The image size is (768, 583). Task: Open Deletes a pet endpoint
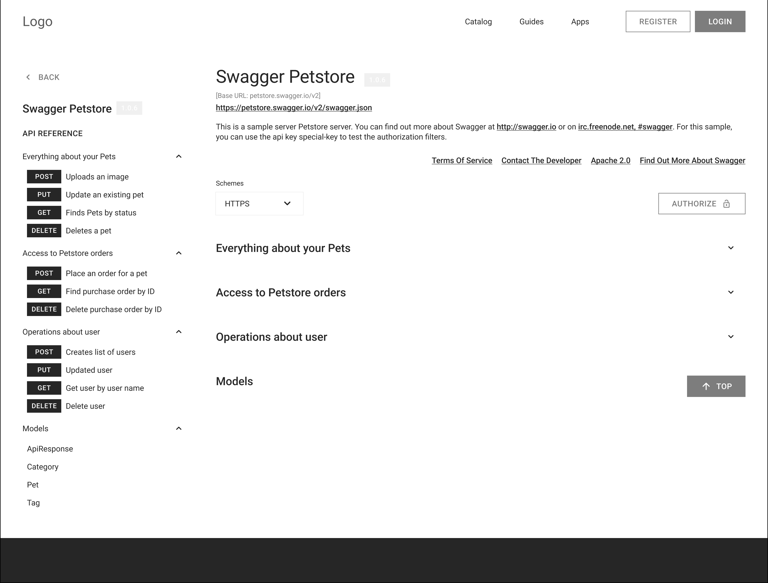[x=88, y=231]
